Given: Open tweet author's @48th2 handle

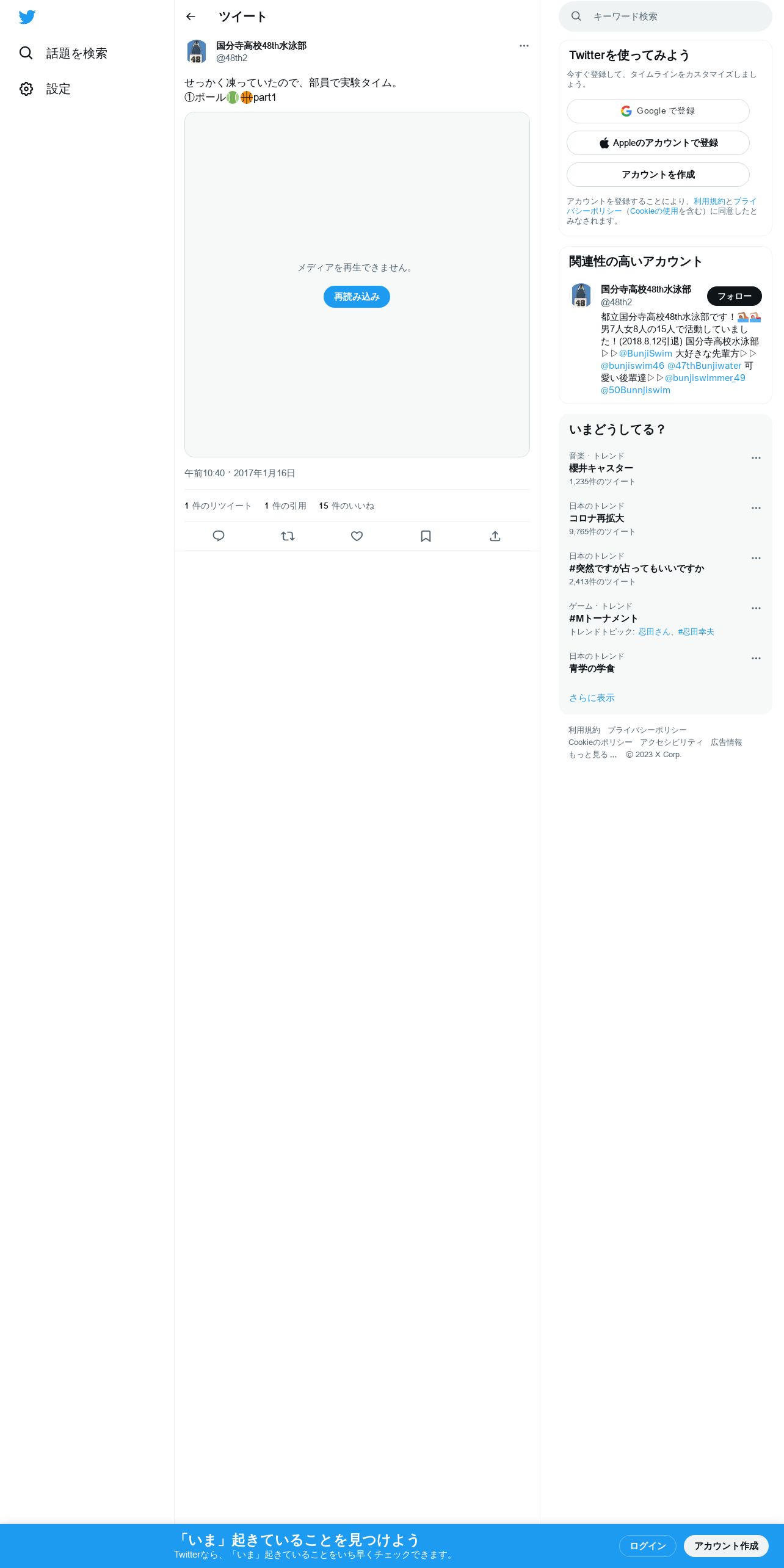Looking at the screenshot, I should (231, 58).
